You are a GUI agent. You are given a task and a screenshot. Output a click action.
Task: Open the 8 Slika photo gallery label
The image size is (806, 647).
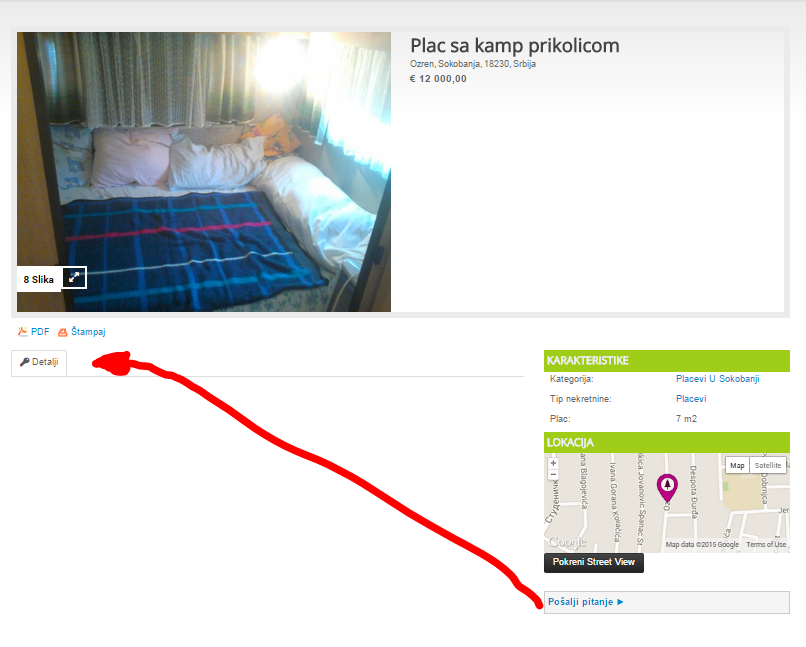pos(39,280)
